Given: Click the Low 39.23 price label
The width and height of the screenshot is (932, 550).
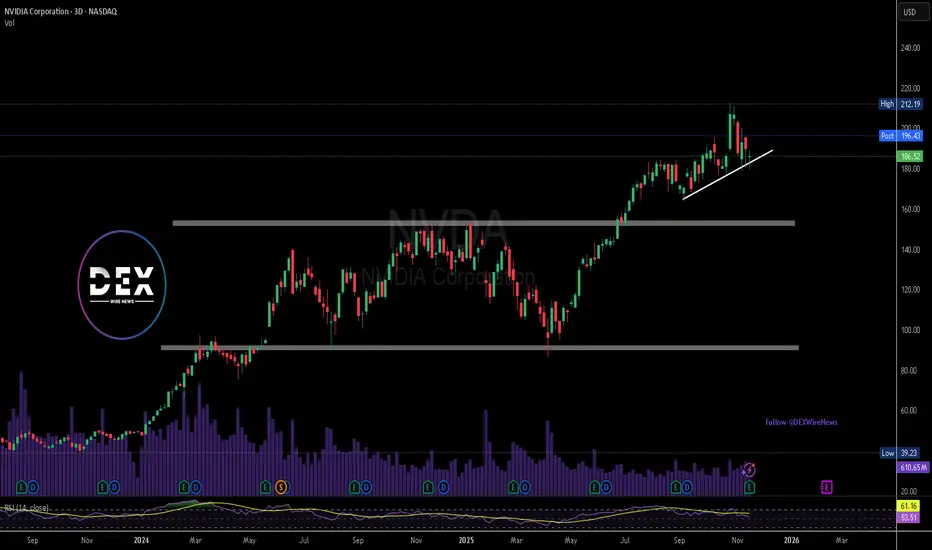Looking at the screenshot, I should click(x=900, y=453).
